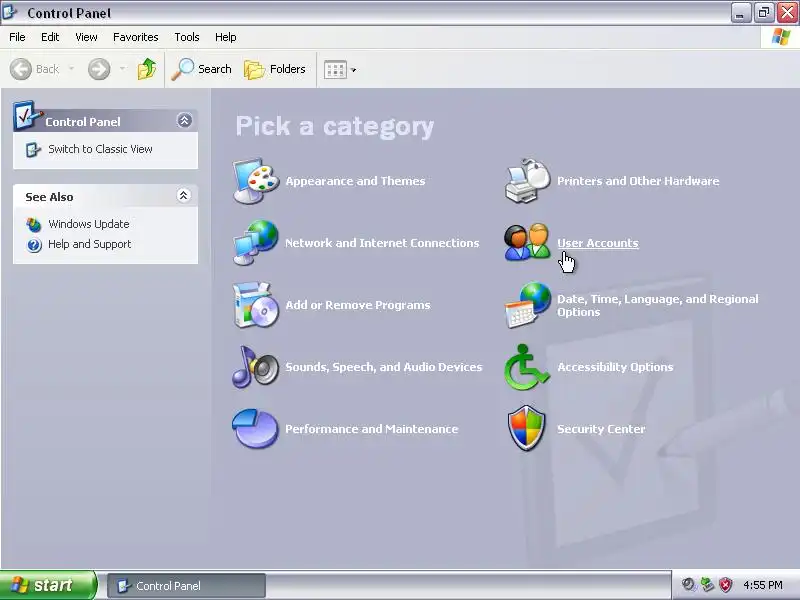Open Date, Time, Language, and Regional Options link

point(658,305)
